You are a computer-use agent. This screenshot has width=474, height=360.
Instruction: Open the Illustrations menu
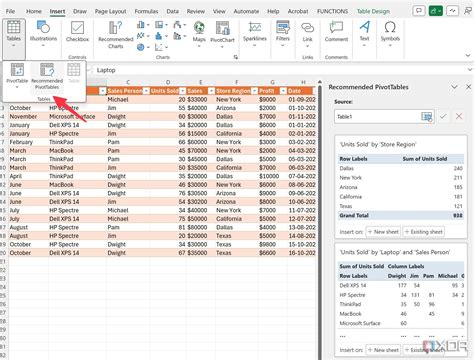[43, 34]
